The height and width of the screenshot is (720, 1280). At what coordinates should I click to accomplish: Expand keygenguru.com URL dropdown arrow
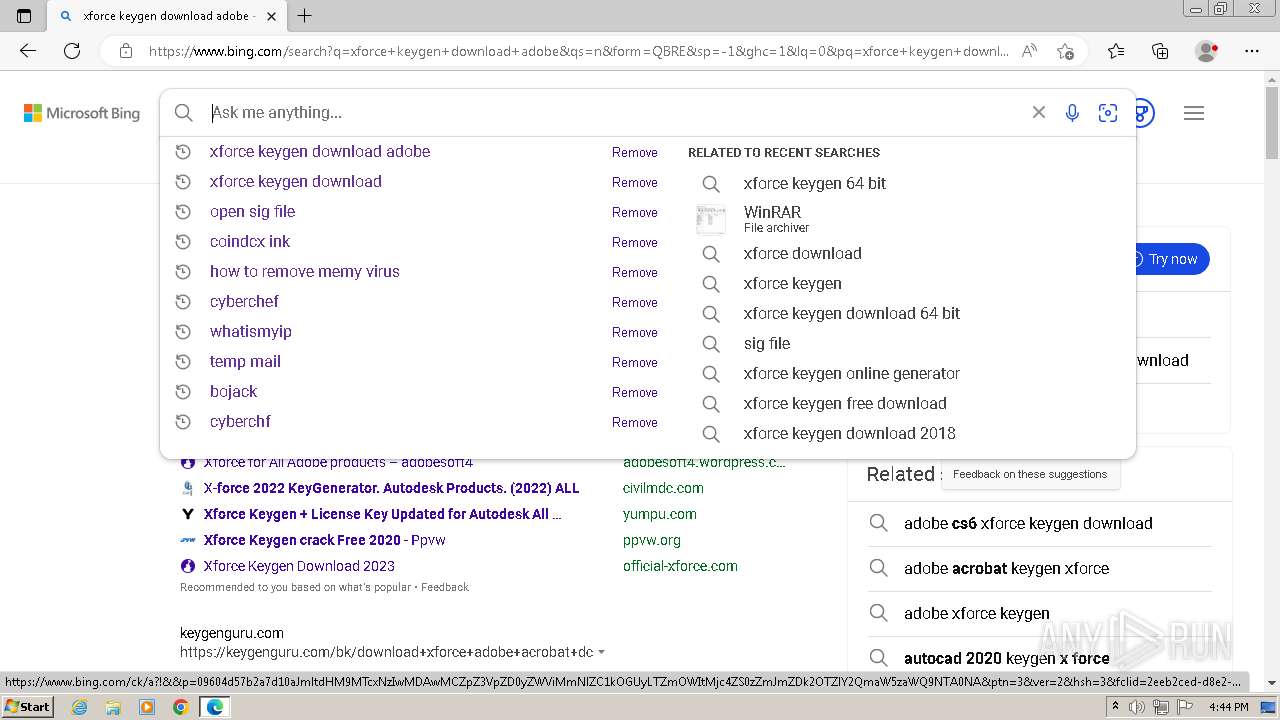pyautogui.click(x=601, y=652)
